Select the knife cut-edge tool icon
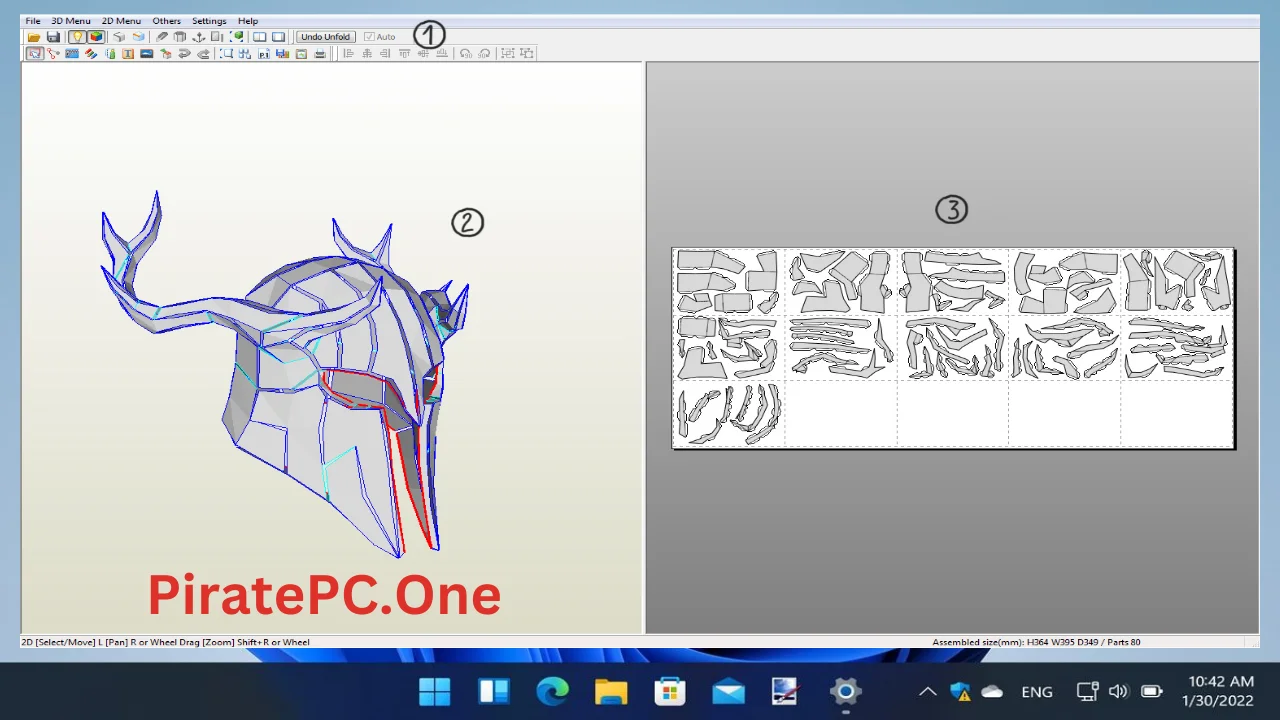Image resolution: width=1280 pixels, height=720 pixels. [x=162, y=37]
